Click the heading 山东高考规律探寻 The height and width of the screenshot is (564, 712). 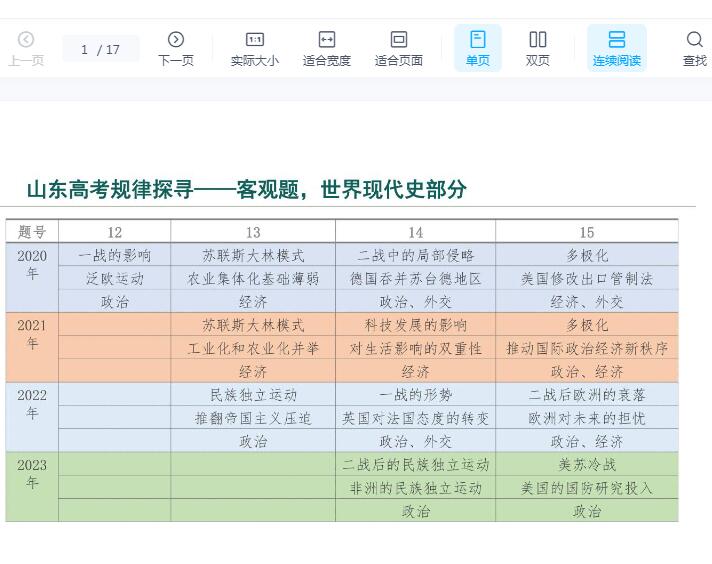pos(246,189)
